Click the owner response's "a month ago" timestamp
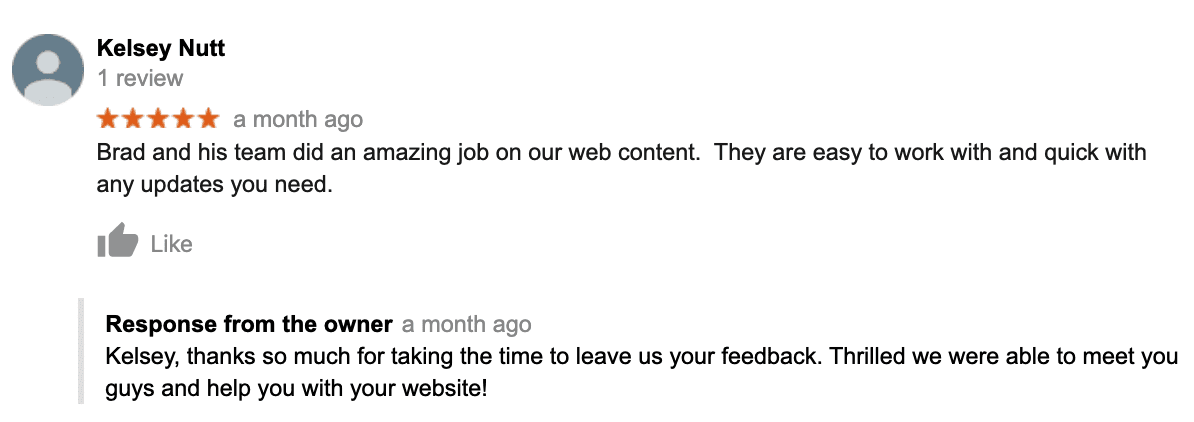Screen dimensions: 1194x422 click(467, 324)
